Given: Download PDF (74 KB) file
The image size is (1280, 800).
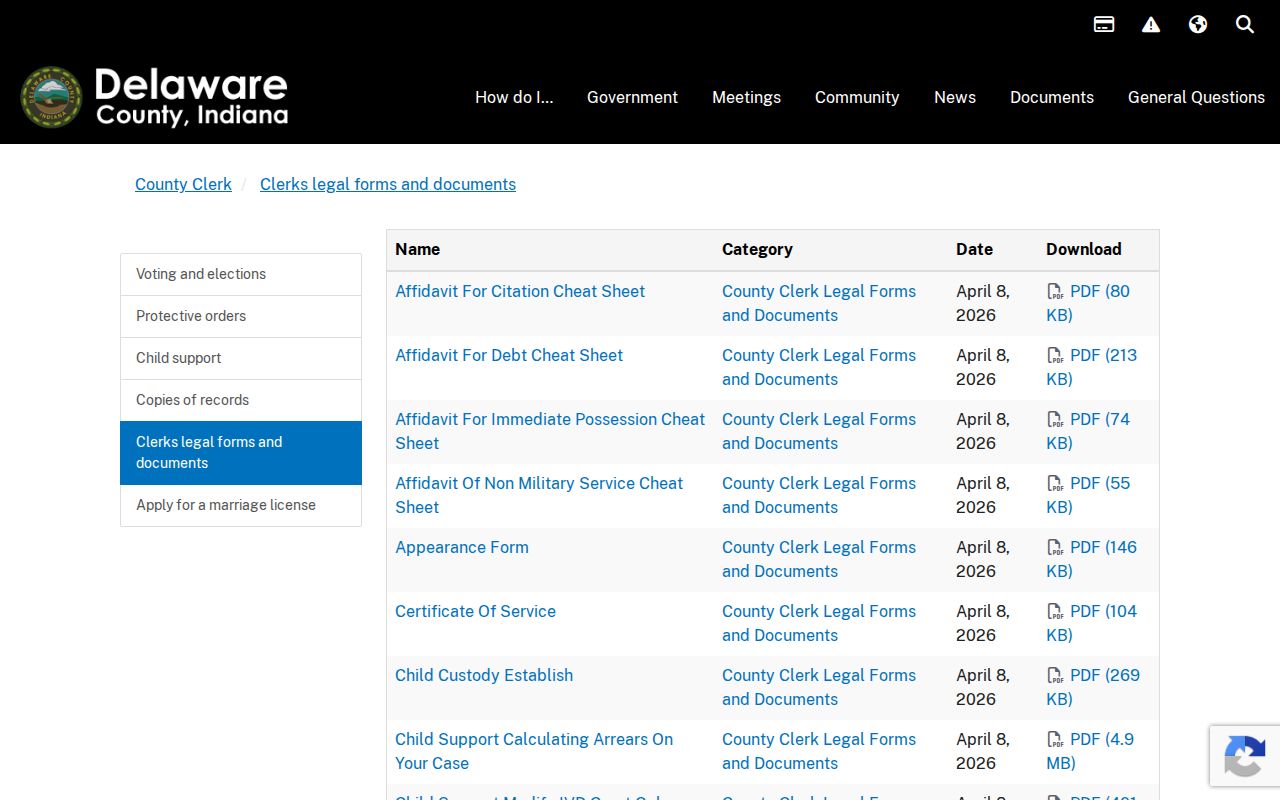Looking at the screenshot, I should pyautogui.click(x=1088, y=431).
